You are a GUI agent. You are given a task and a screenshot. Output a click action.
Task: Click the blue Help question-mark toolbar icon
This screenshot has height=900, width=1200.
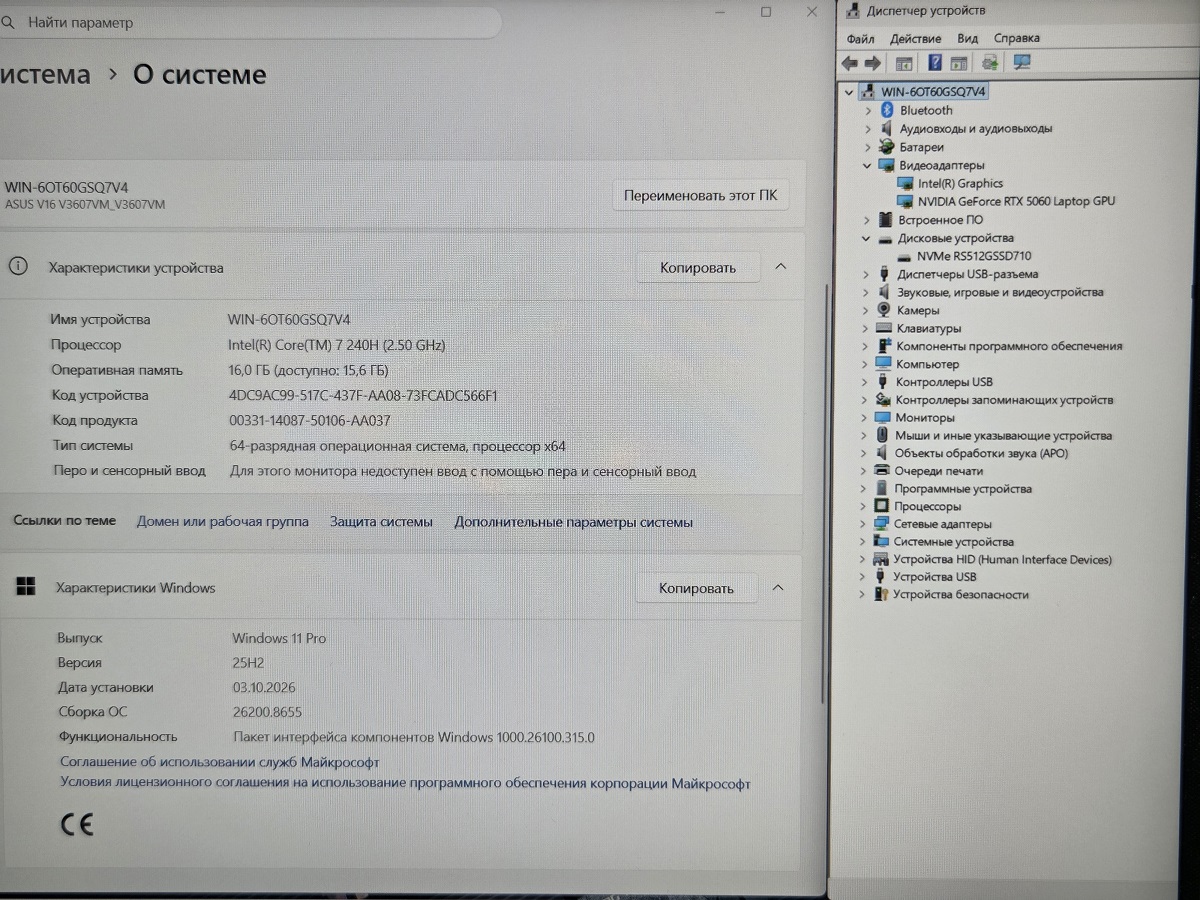(935, 63)
